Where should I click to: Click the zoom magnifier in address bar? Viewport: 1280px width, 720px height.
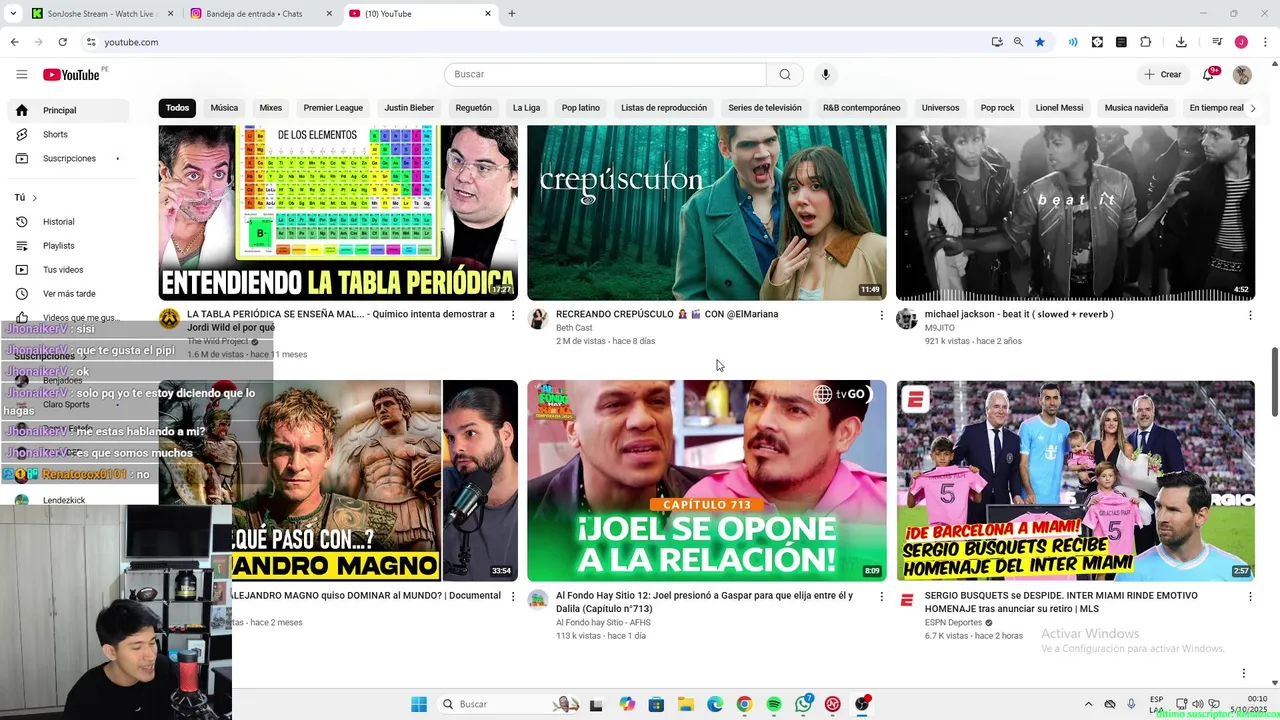1018,42
